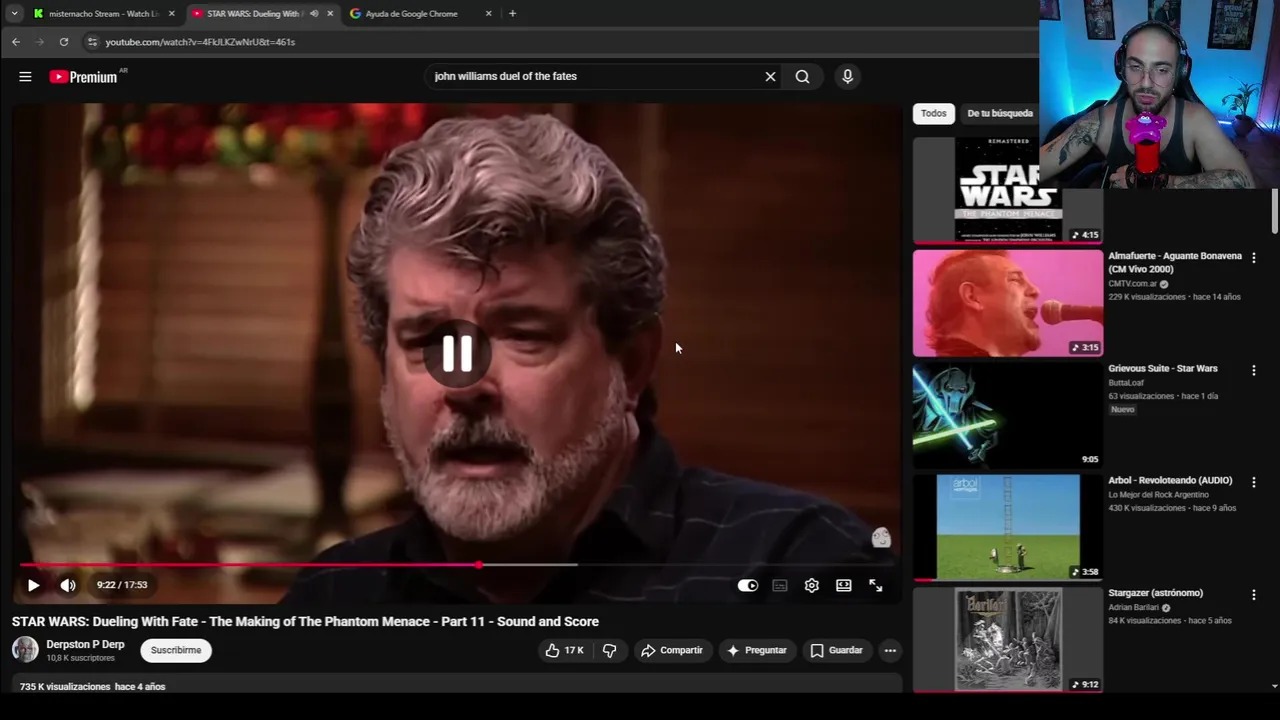Switch to theater mode
Viewport: 1280px width, 720px height.
click(844, 585)
